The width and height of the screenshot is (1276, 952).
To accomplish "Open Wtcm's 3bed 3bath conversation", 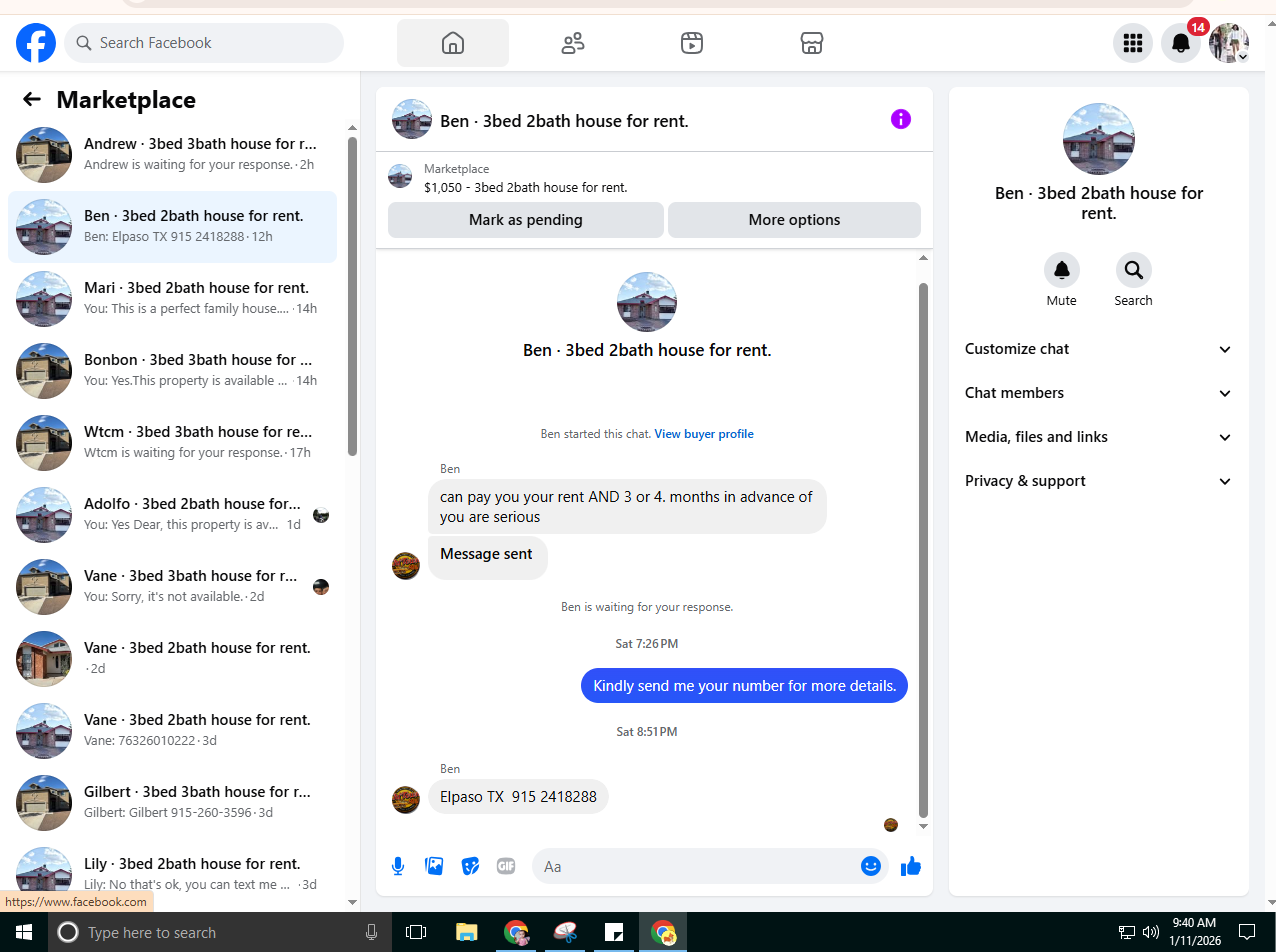I will click(172, 443).
